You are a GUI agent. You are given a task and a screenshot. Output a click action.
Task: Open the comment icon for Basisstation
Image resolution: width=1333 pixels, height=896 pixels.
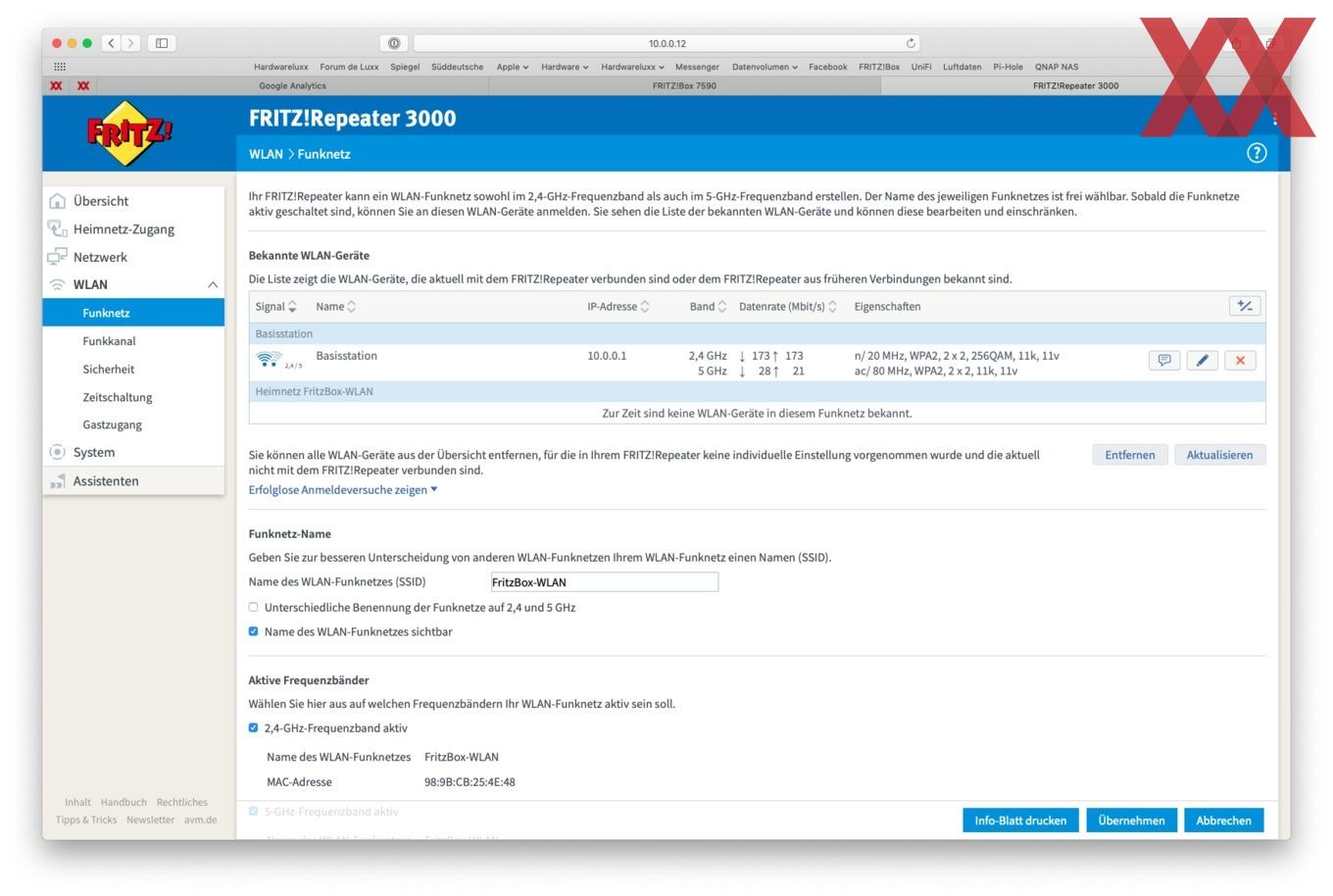[x=1164, y=361]
